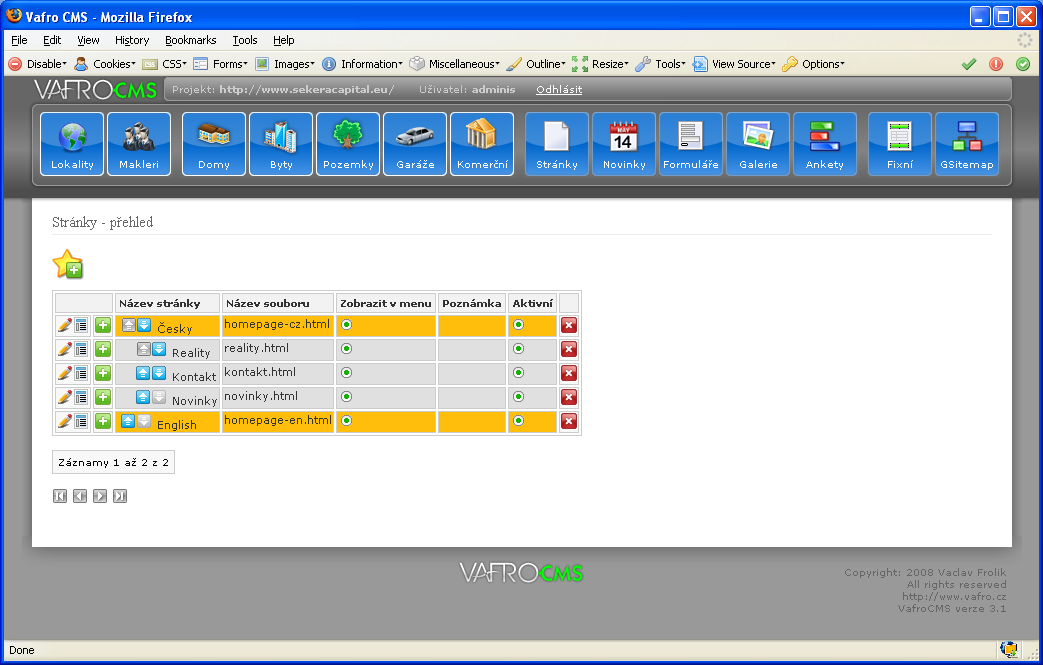The width and height of the screenshot is (1043, 665).
Task: Go to previous page of records
Action: click(x=80, y=496)
